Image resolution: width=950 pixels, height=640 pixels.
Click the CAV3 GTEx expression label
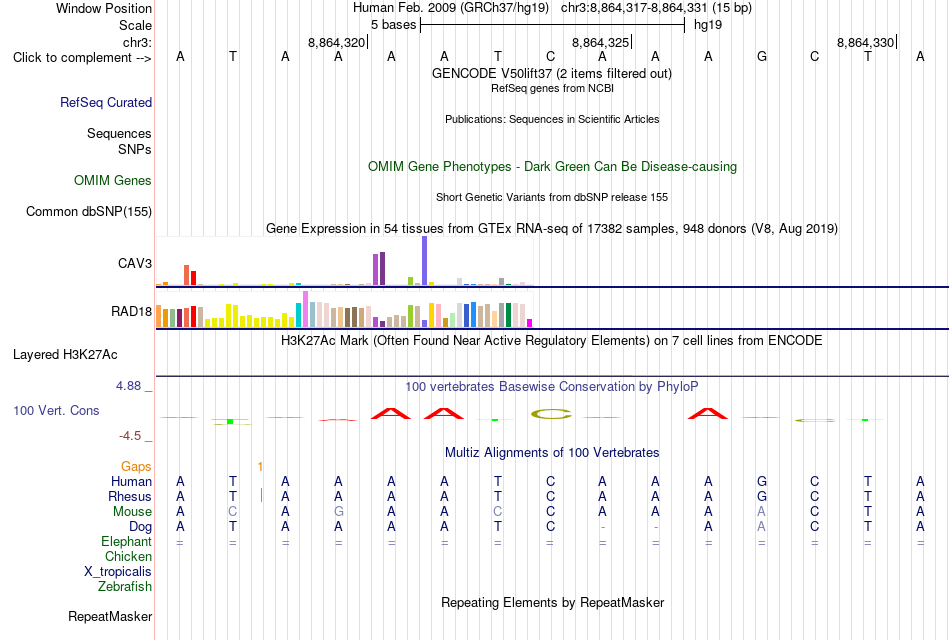pos(135,263)
